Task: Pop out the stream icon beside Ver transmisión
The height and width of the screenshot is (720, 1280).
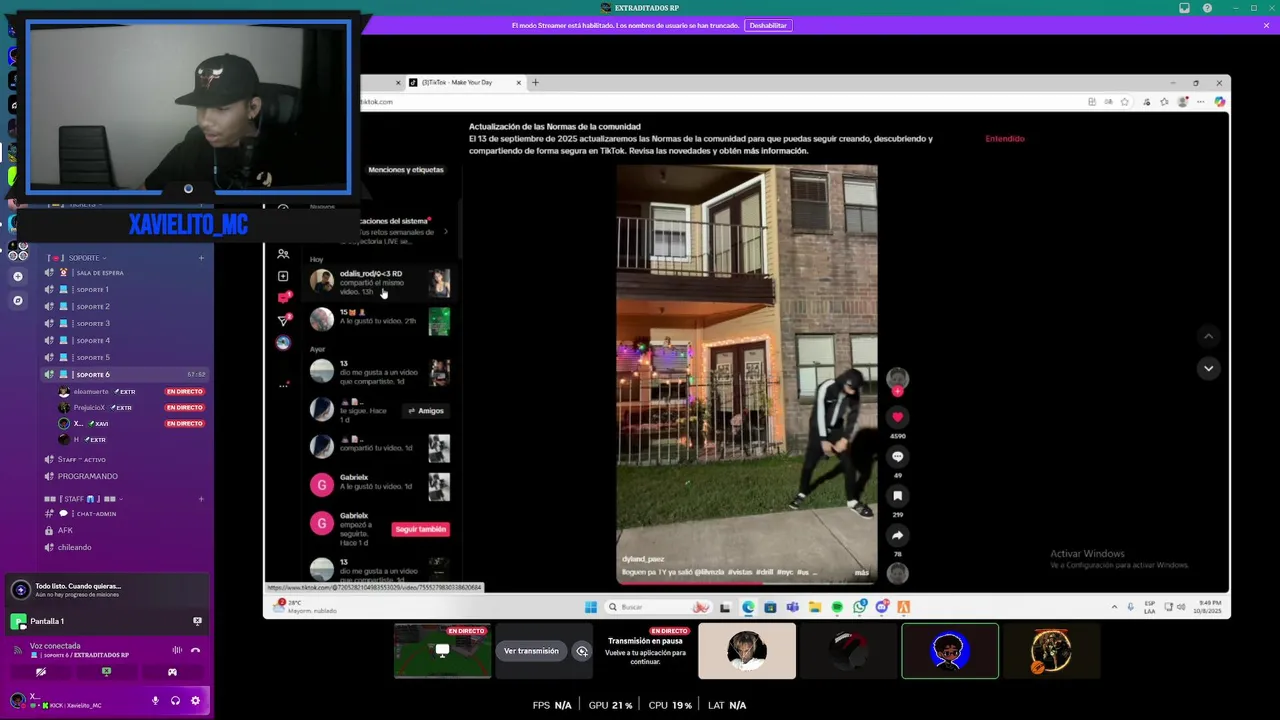Action: [582, 651]
